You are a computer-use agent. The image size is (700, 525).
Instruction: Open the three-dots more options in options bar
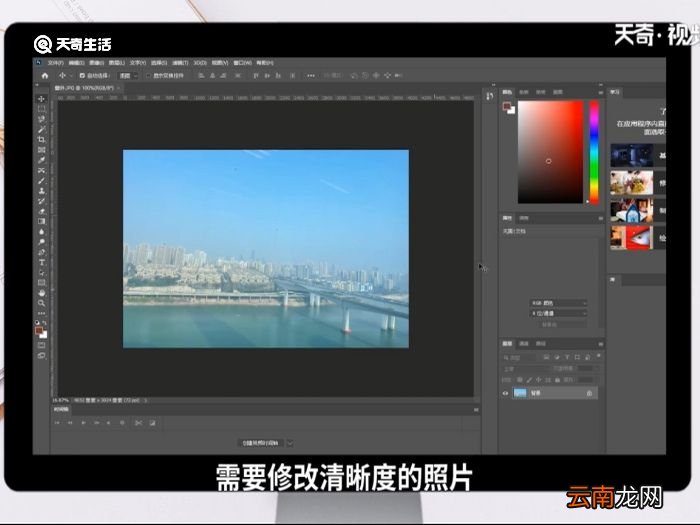click(x=311, y=76)
